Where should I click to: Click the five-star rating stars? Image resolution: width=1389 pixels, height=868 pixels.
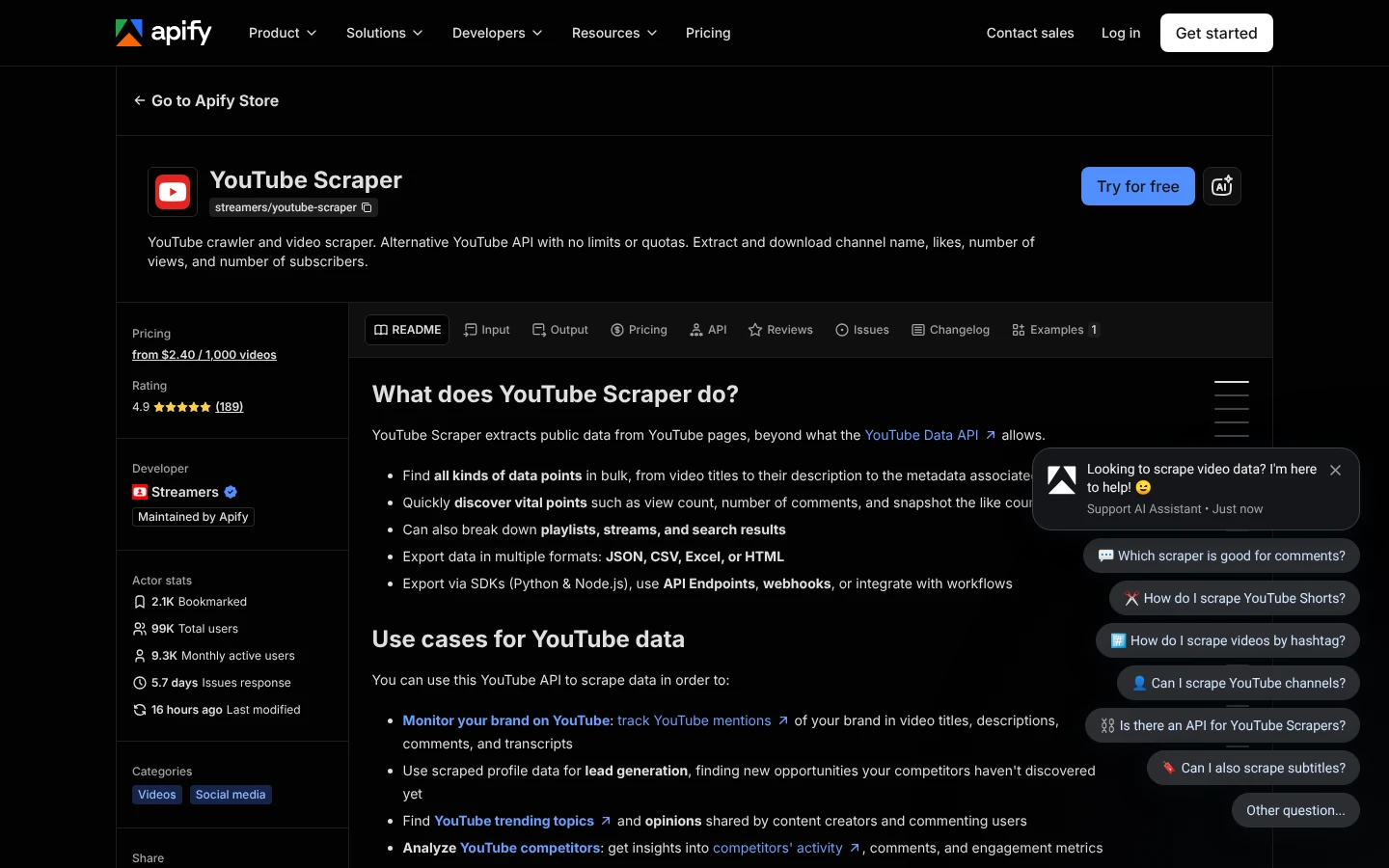[182, 407]
